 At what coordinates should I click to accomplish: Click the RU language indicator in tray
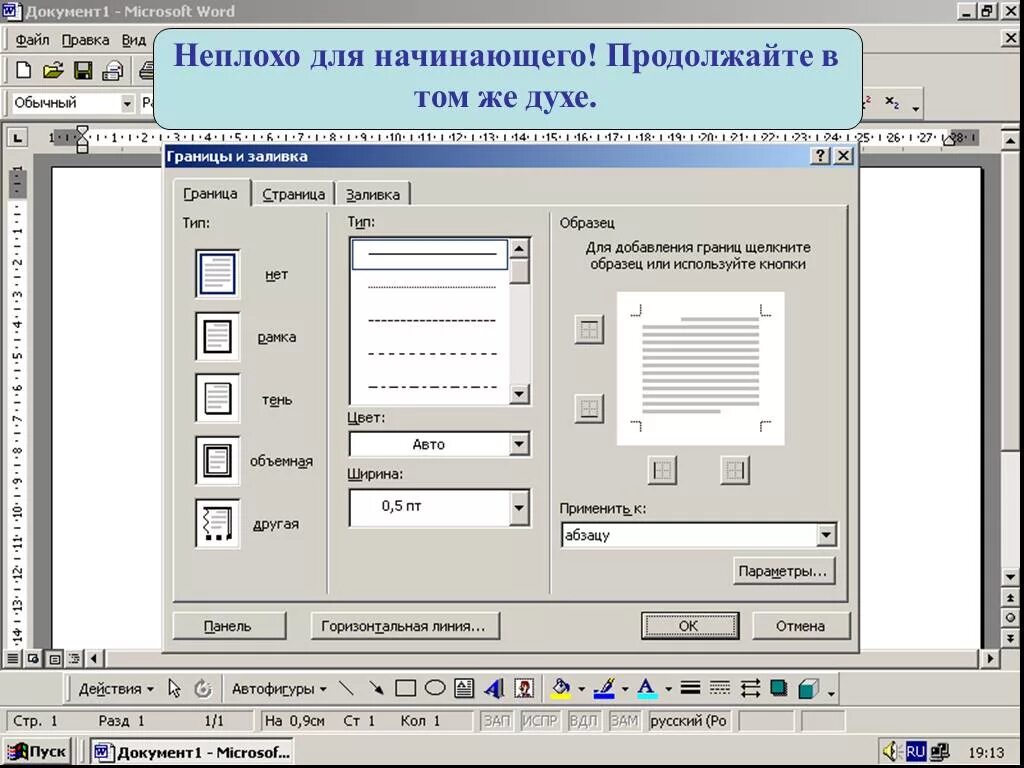pos(915,752)
